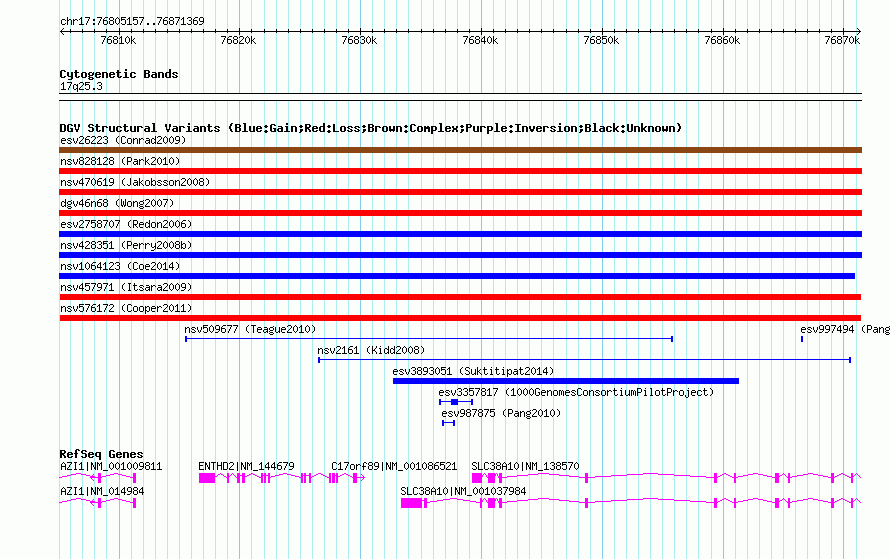Click the esv997494 variant tick mark

click(x=802, y=339)
